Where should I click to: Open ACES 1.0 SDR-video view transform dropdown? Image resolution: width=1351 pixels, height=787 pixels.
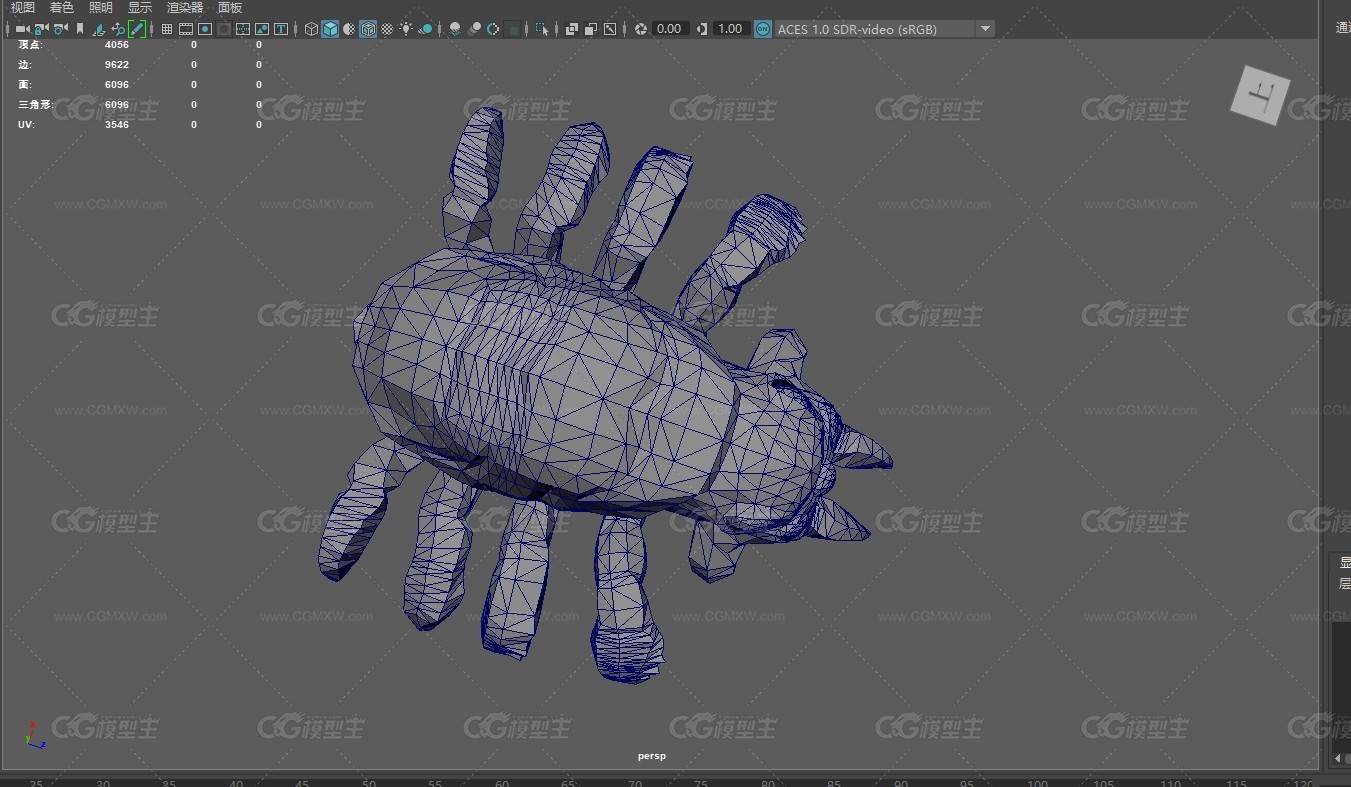[x=885, y=29]
